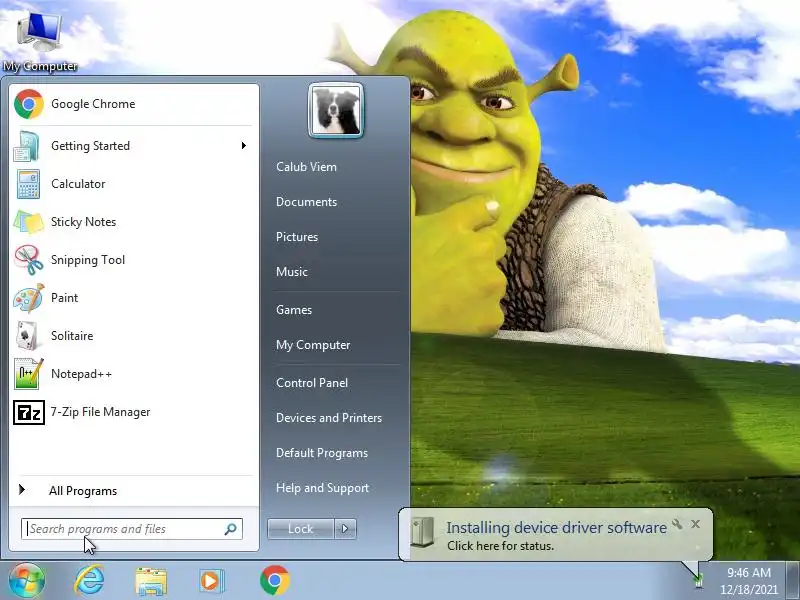800x600 pixels.
Task: Close the driver installation balloon
Action: click(x=695, y=524)
